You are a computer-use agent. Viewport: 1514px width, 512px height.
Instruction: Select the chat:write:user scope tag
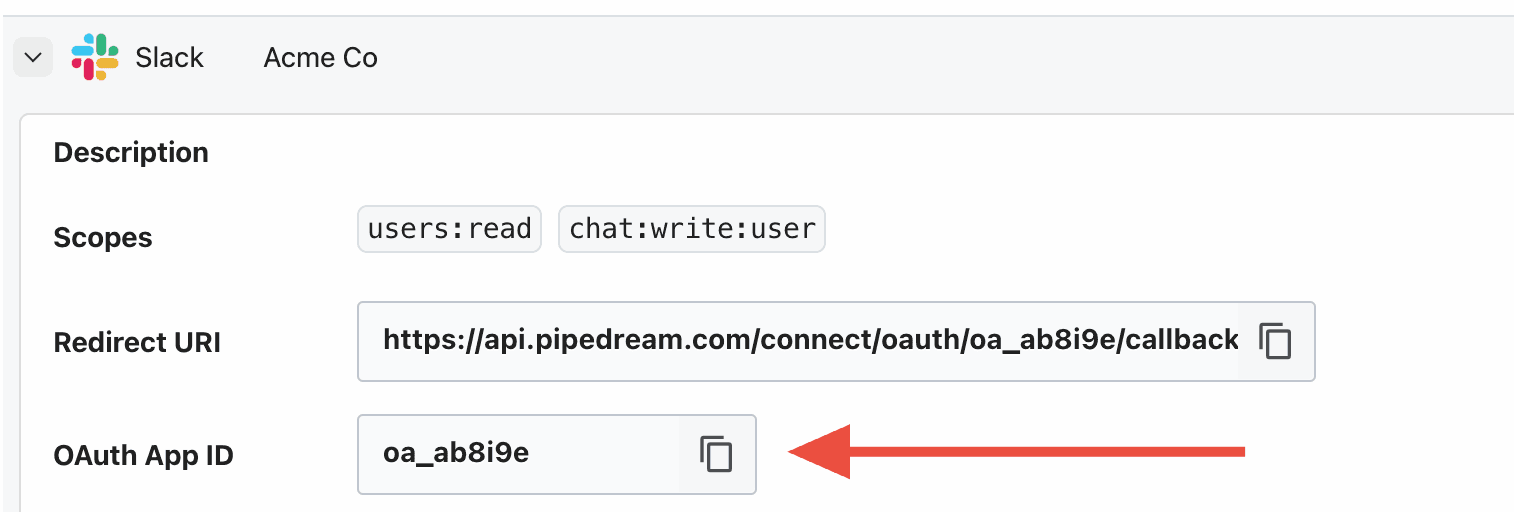click(x=692, y=229)
